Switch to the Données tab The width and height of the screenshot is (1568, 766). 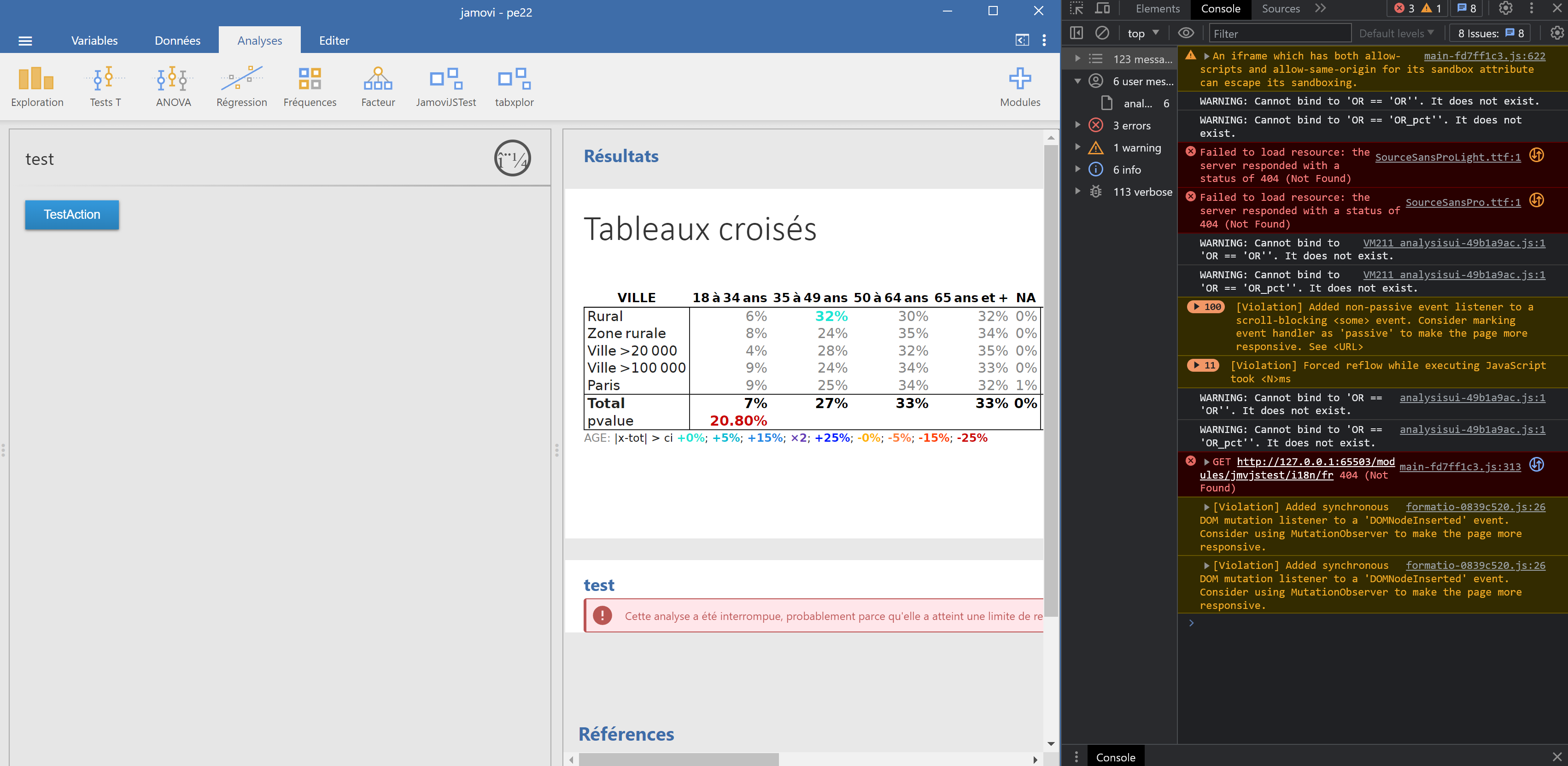tap(177, 41)
